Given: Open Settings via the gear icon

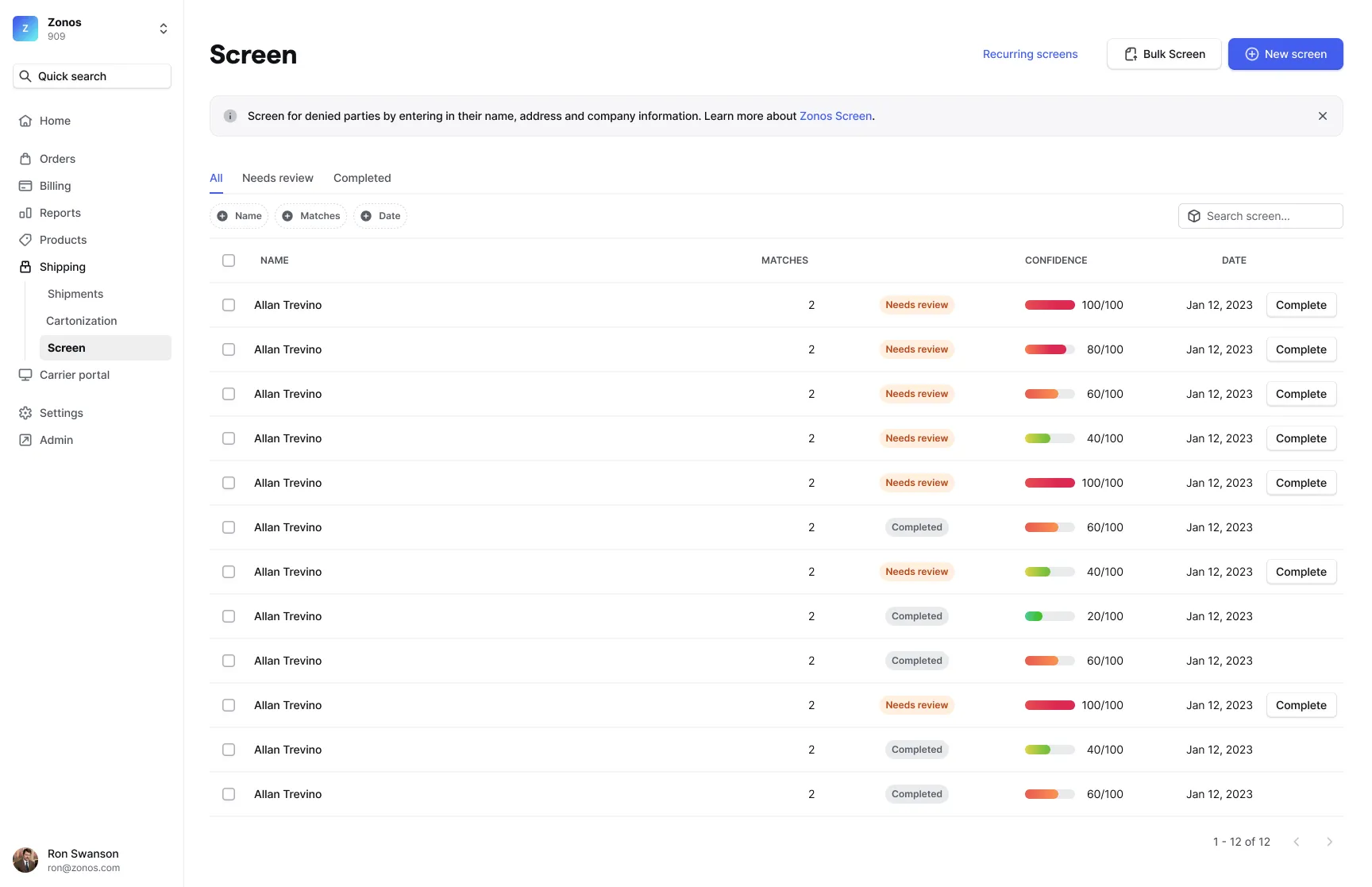Looking at the screenshot, I should 25,413.
